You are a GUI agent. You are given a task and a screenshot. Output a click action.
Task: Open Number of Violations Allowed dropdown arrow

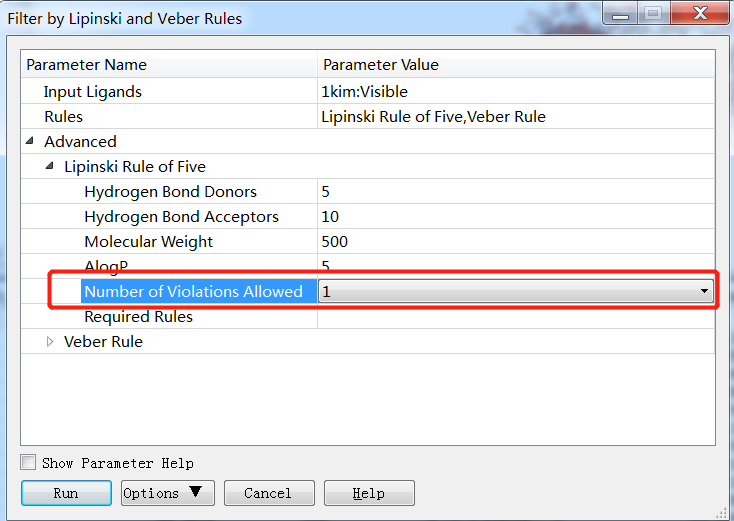coord(704,291)
